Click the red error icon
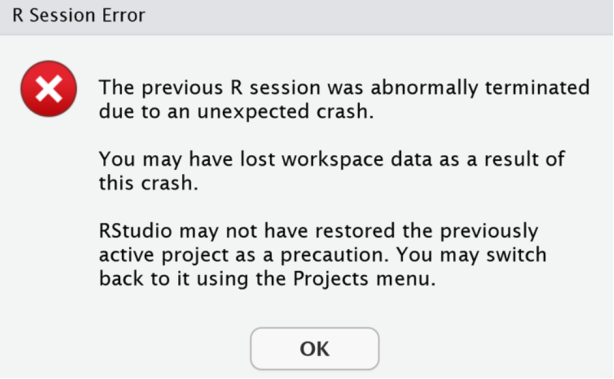 [49, 88]
